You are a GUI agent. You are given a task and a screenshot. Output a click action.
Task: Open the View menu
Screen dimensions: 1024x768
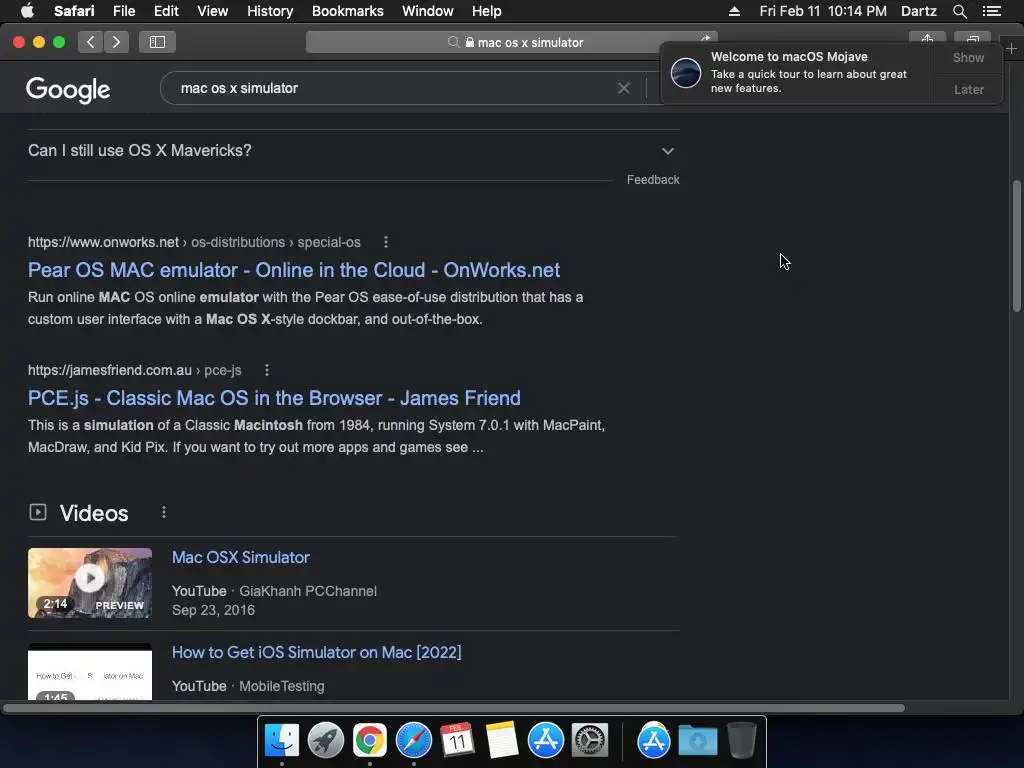click(212, 11)
